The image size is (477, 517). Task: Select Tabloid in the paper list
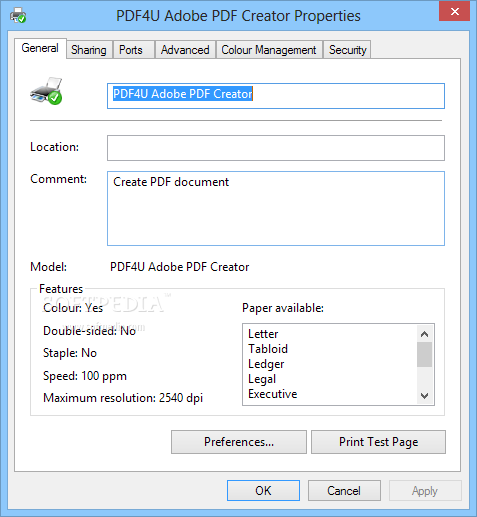[x=268, y=349]
